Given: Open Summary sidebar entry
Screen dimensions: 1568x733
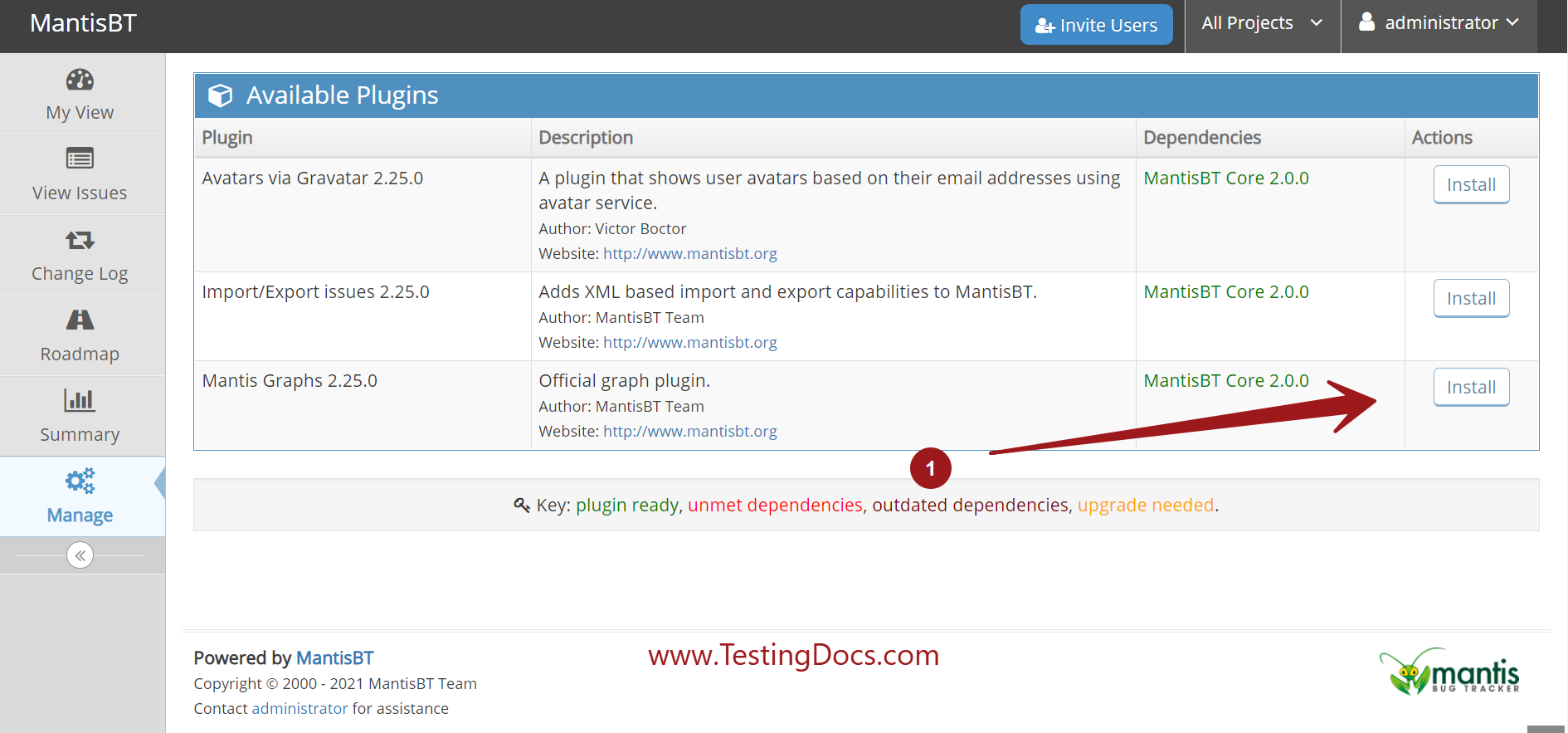Looking at the screenshot, I should click(80, 434).
